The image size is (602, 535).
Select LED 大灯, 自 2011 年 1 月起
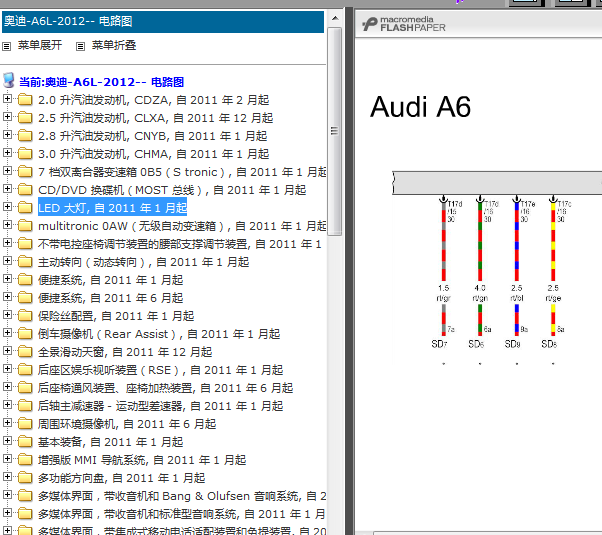click(112, 208)
